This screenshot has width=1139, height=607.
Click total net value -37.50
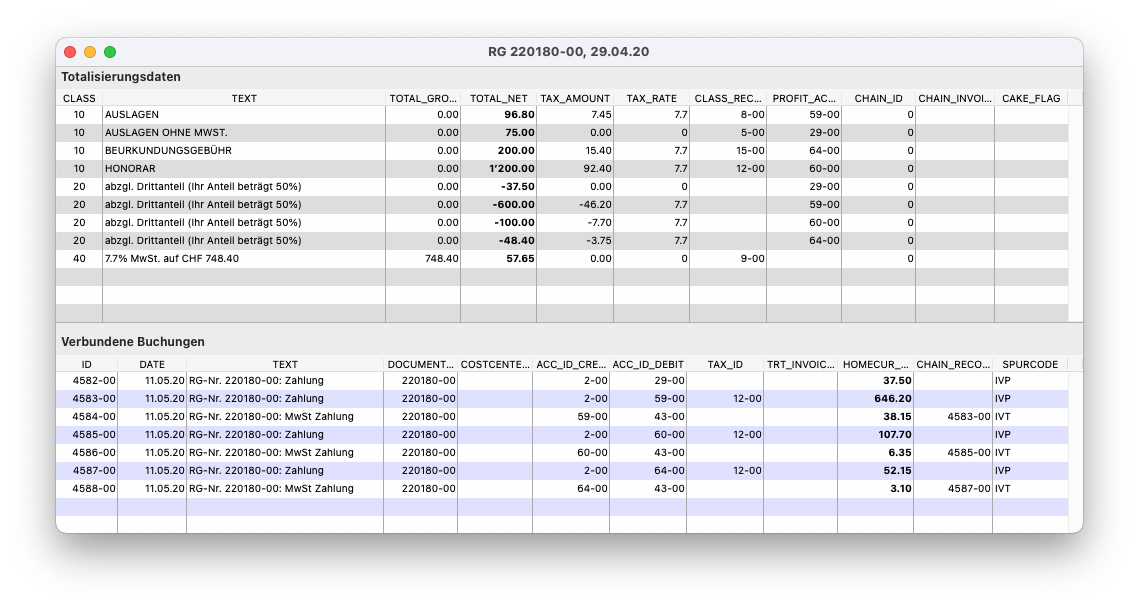pyautogui.click(x=518, y=187)
